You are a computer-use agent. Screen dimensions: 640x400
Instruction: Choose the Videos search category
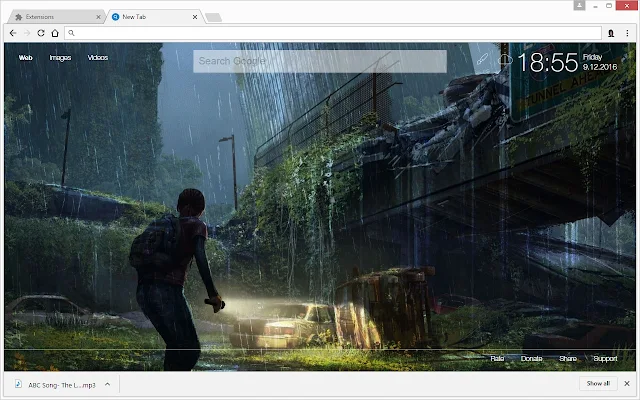click(x=98, y=58)
